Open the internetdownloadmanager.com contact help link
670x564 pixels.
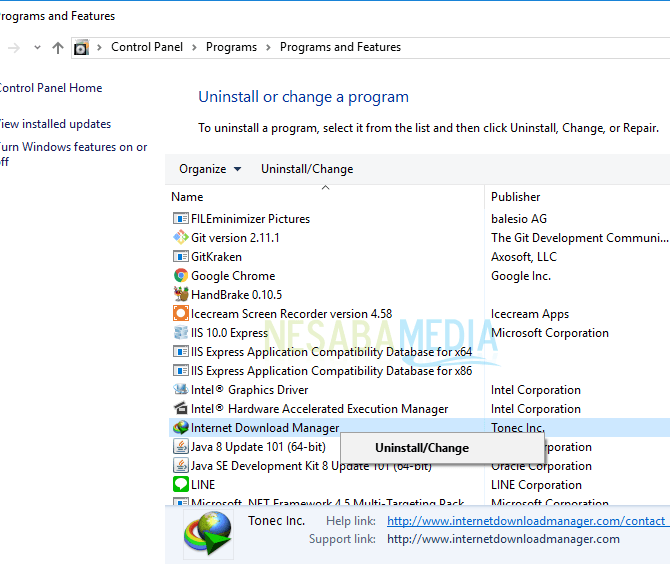coord(526,521)
